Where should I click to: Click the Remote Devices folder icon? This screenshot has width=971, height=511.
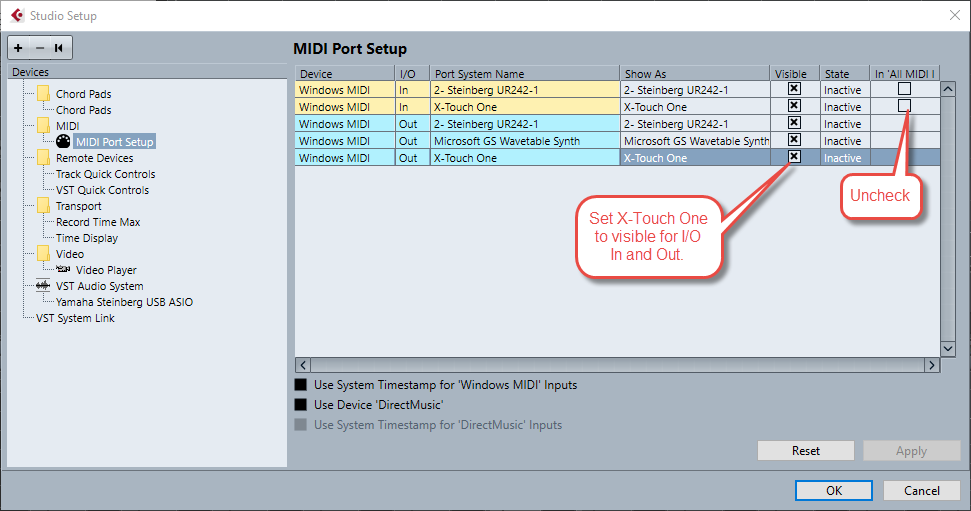(x=43, y=158)
